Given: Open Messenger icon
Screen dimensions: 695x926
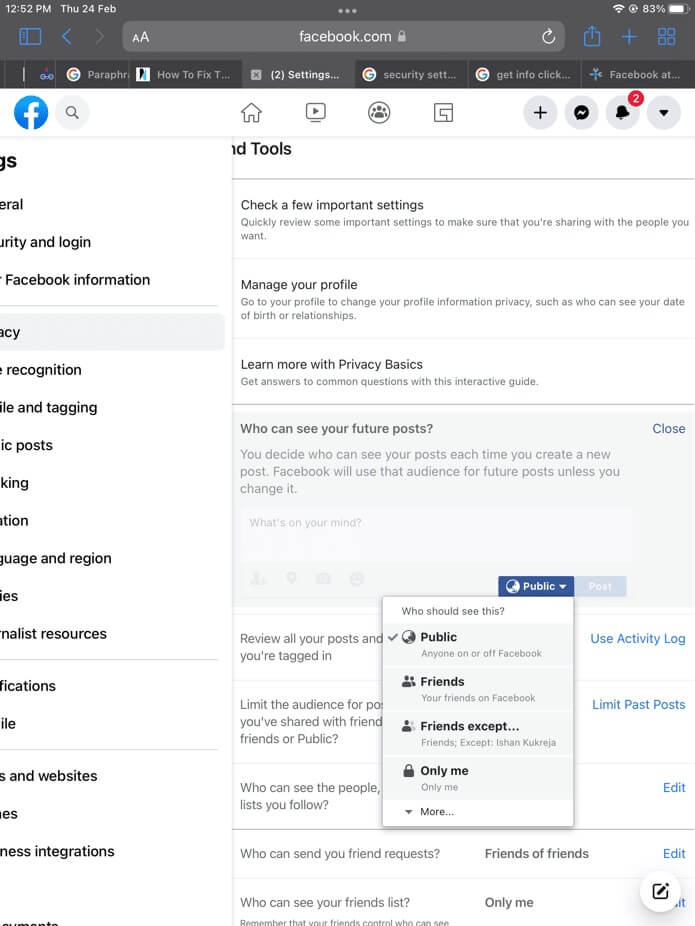Looking at the screenshot, I should [x=581, y=112].
